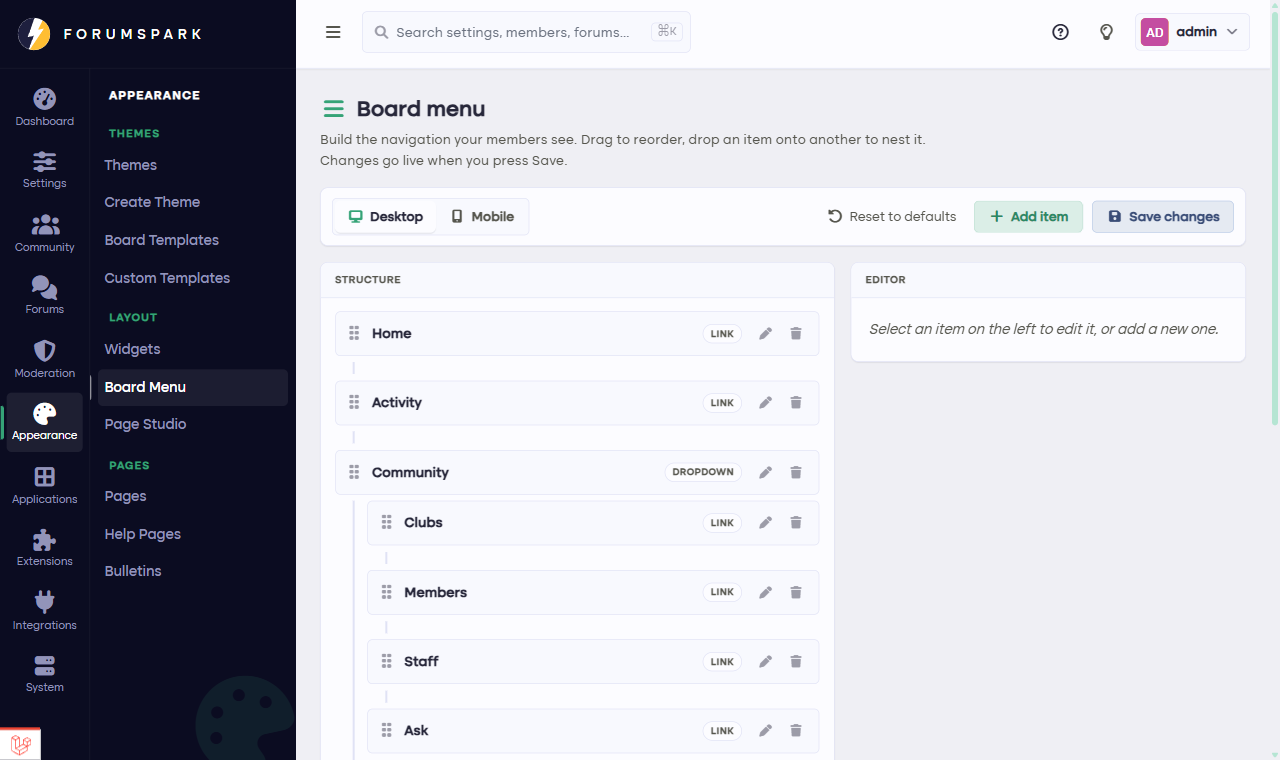The width and height of the screenshot is (1280, 760).
Task: Edit the Members menu item
Action: tap(766, 592)
